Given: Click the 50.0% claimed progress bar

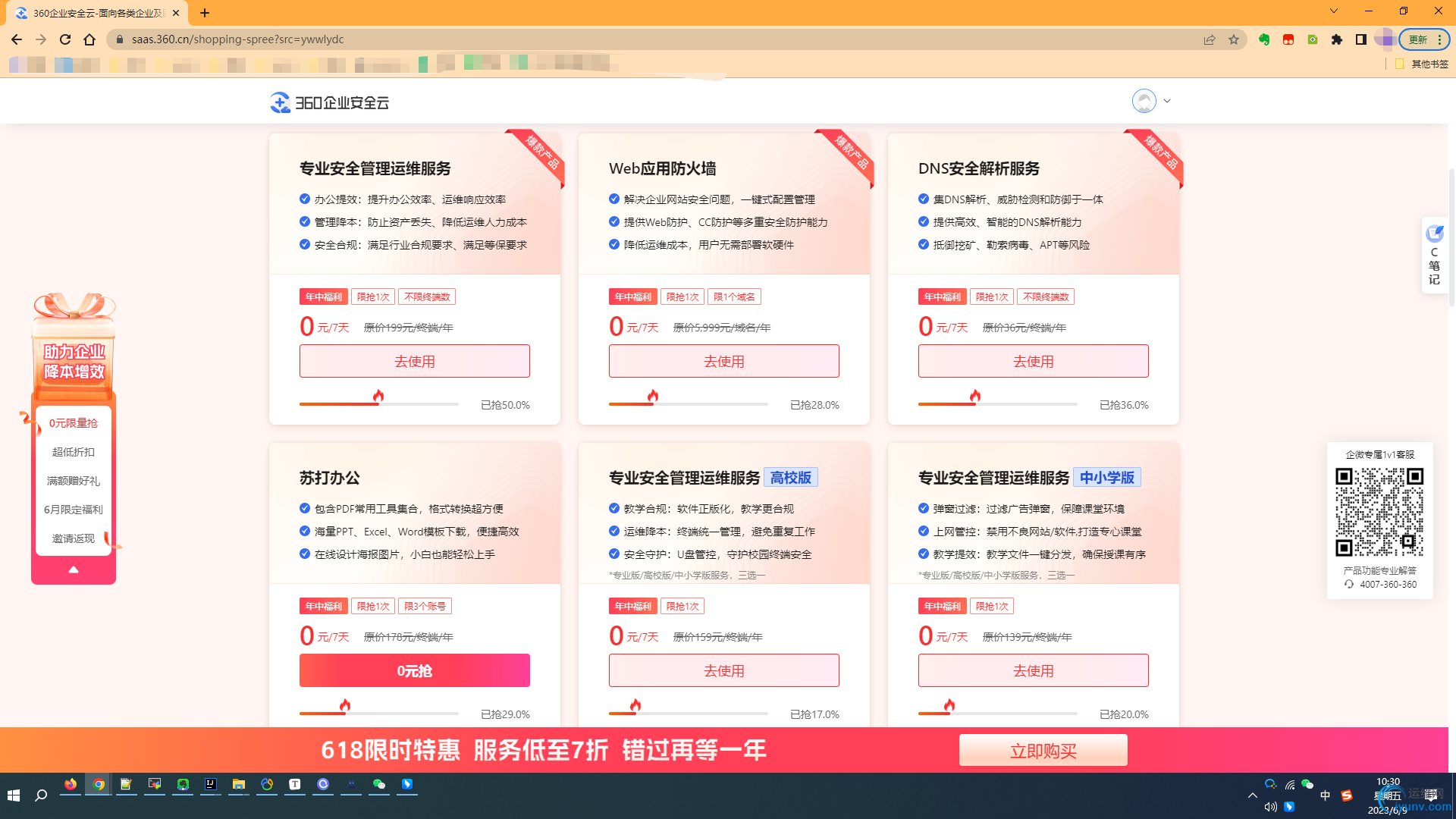Looking at the screenshot, I should (379, 404).
